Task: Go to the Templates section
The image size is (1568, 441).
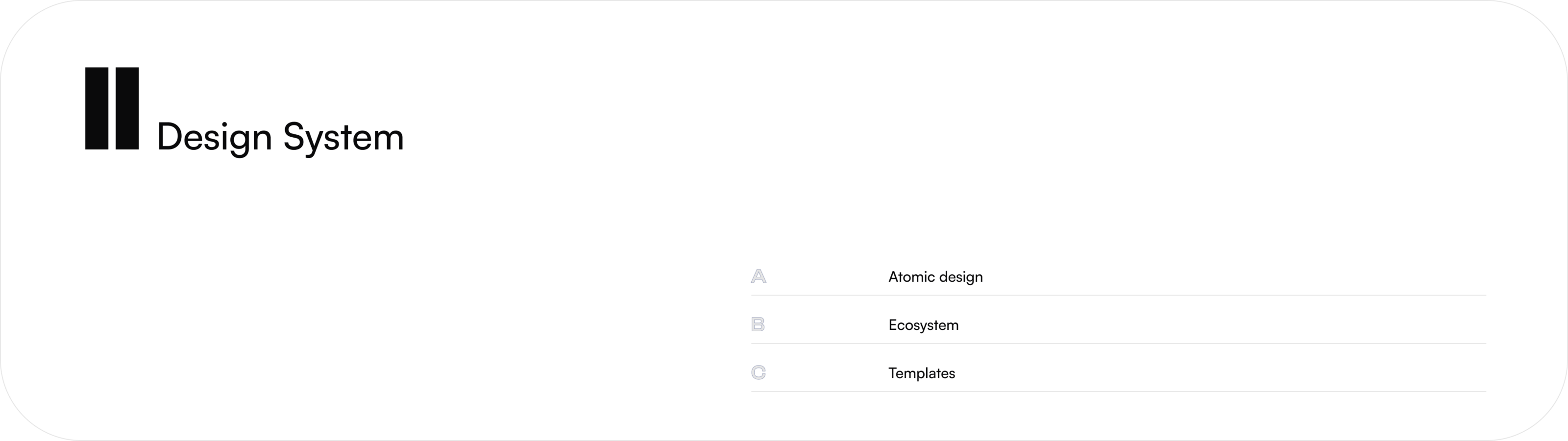Action: [922, 373]
